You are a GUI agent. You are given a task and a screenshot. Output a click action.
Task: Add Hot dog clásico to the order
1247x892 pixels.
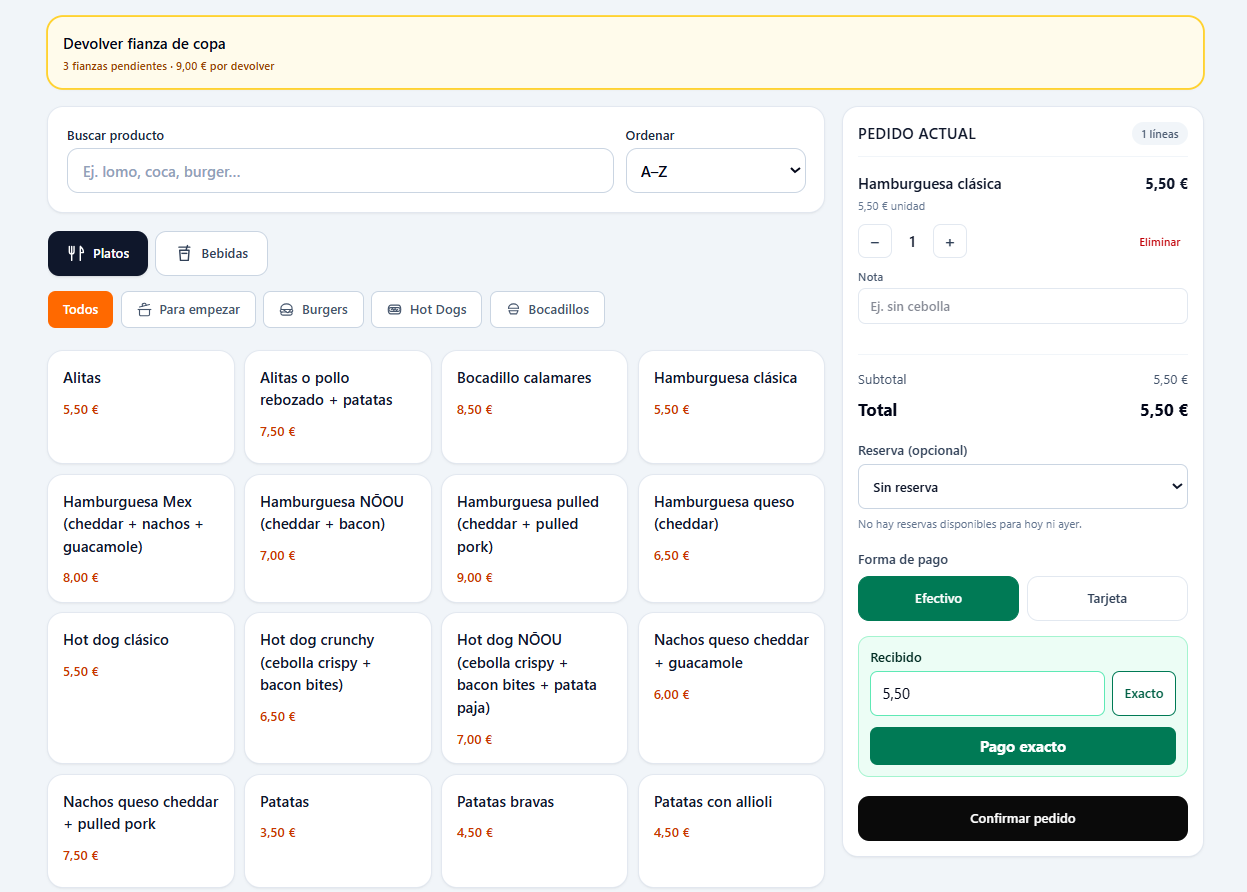pyautogui.click(x=141, y=688)
